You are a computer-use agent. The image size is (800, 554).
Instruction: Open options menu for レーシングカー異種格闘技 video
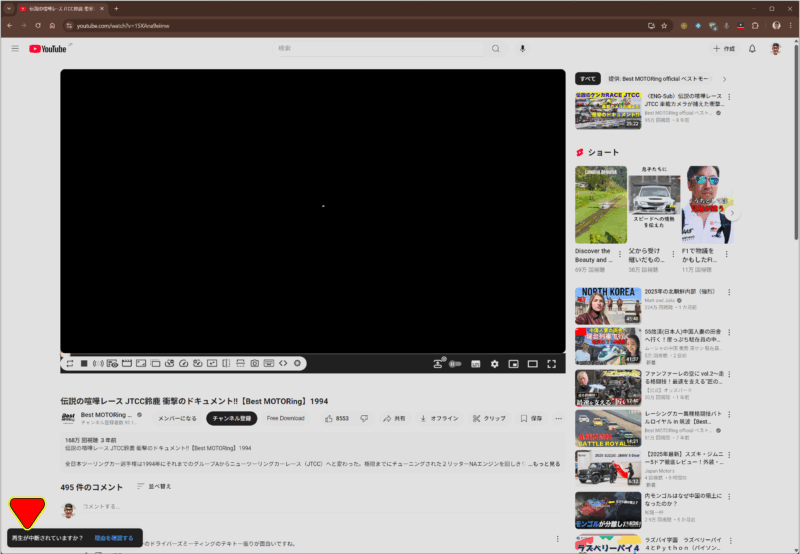click(x=729, y=414)
